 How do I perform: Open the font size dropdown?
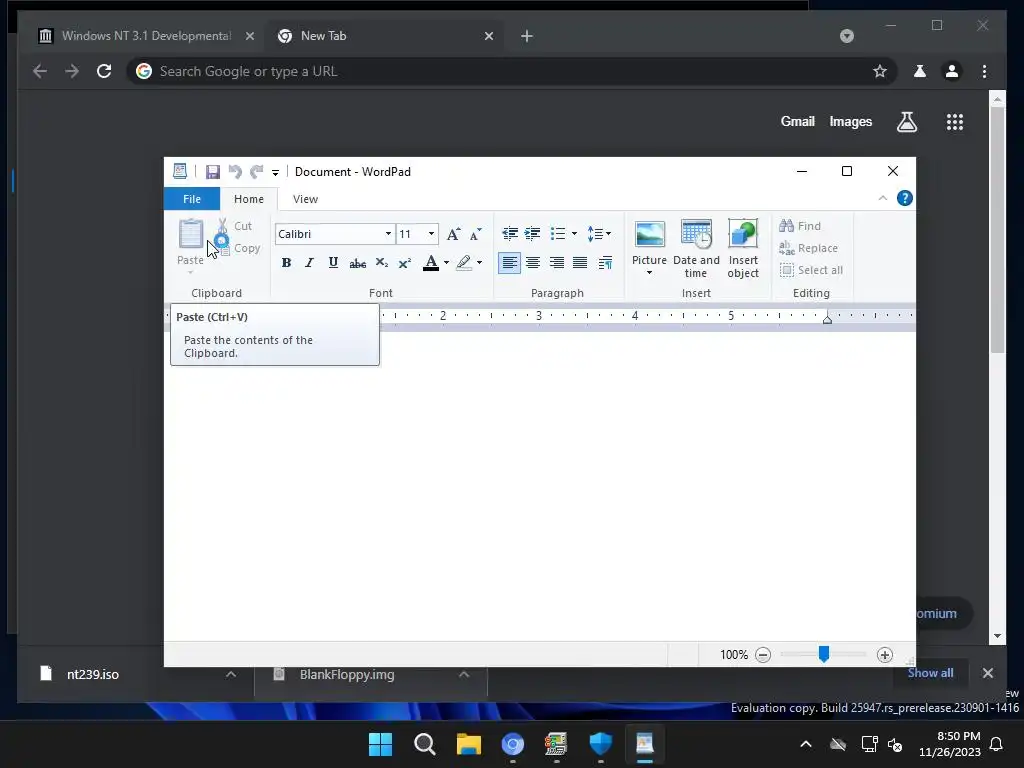[x=431, y=234]
